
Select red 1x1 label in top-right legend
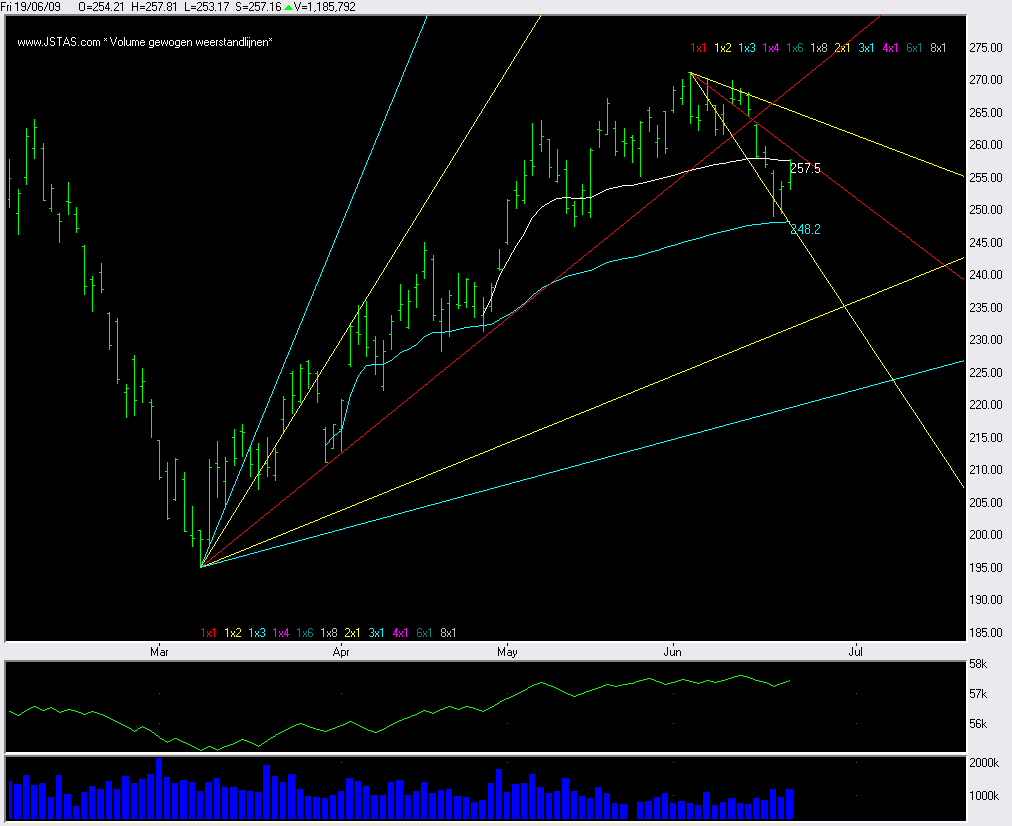coord(700,47)
